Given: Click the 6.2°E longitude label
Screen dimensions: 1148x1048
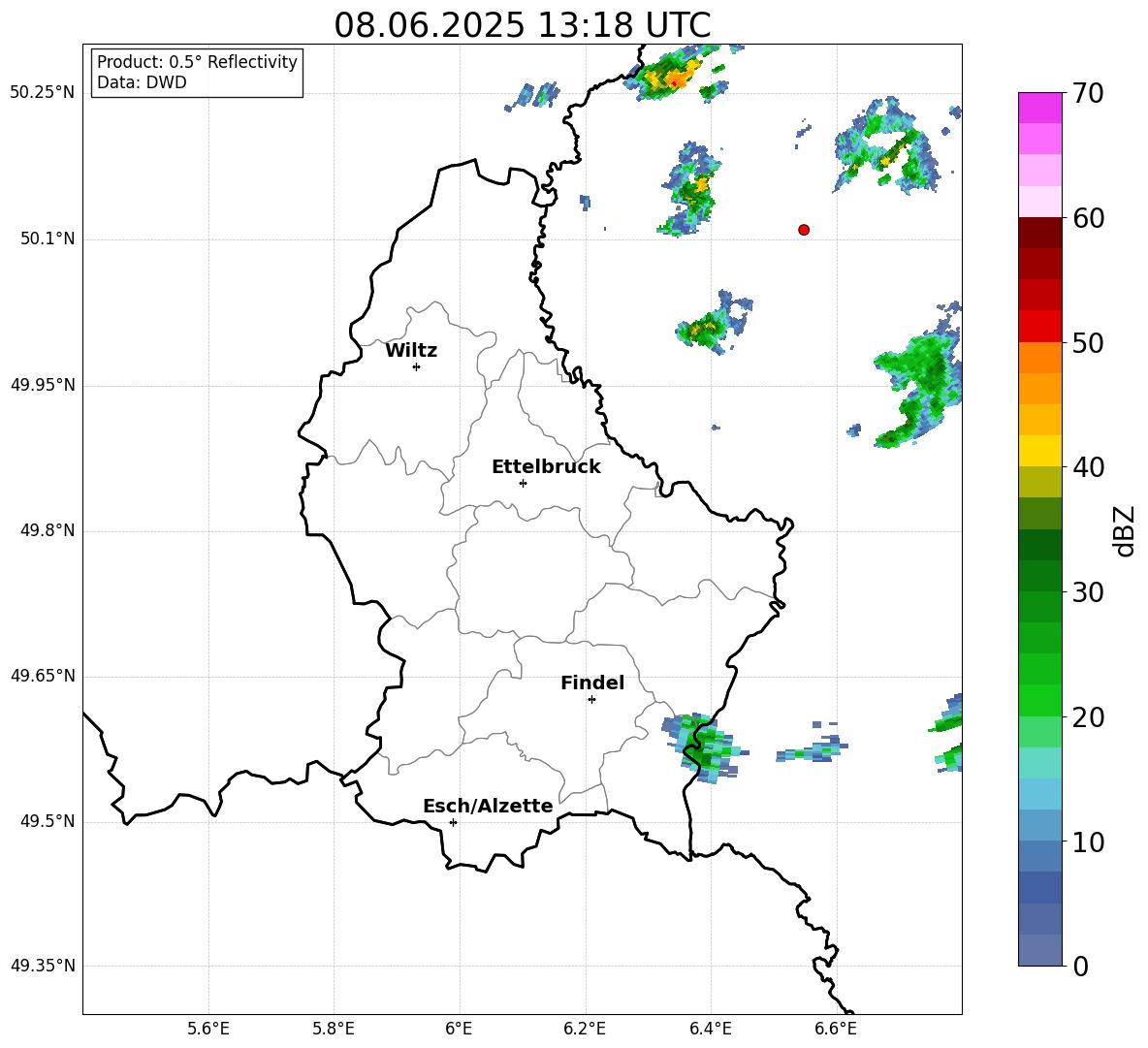Looking at the screenshot, I should click(585, 1029).
